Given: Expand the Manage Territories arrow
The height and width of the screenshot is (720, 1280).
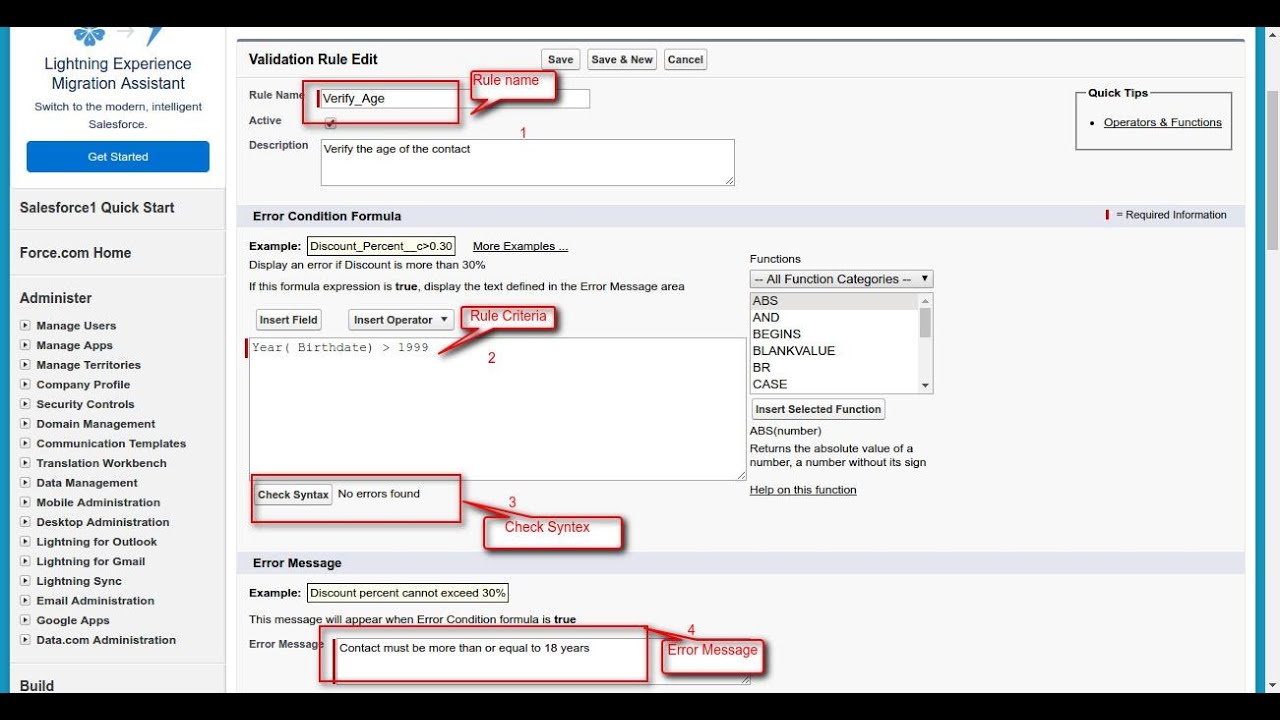Looking at the screenshot, I should (x=25, y=365).
